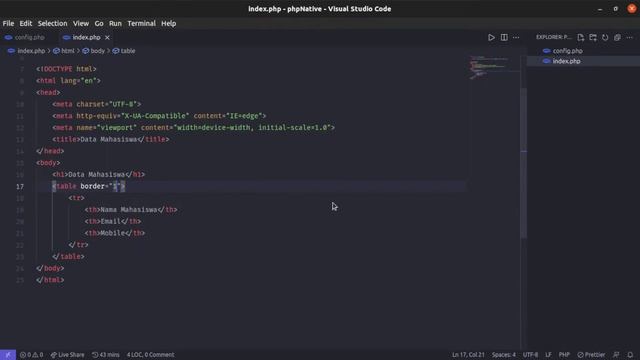
Task: Click line number 17 in the gutter
Action: 20,187
